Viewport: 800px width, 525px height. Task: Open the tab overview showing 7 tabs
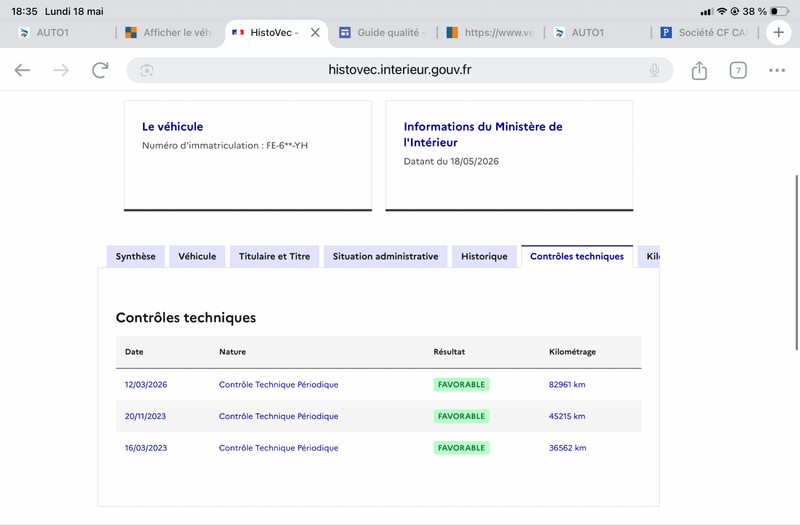738,70
